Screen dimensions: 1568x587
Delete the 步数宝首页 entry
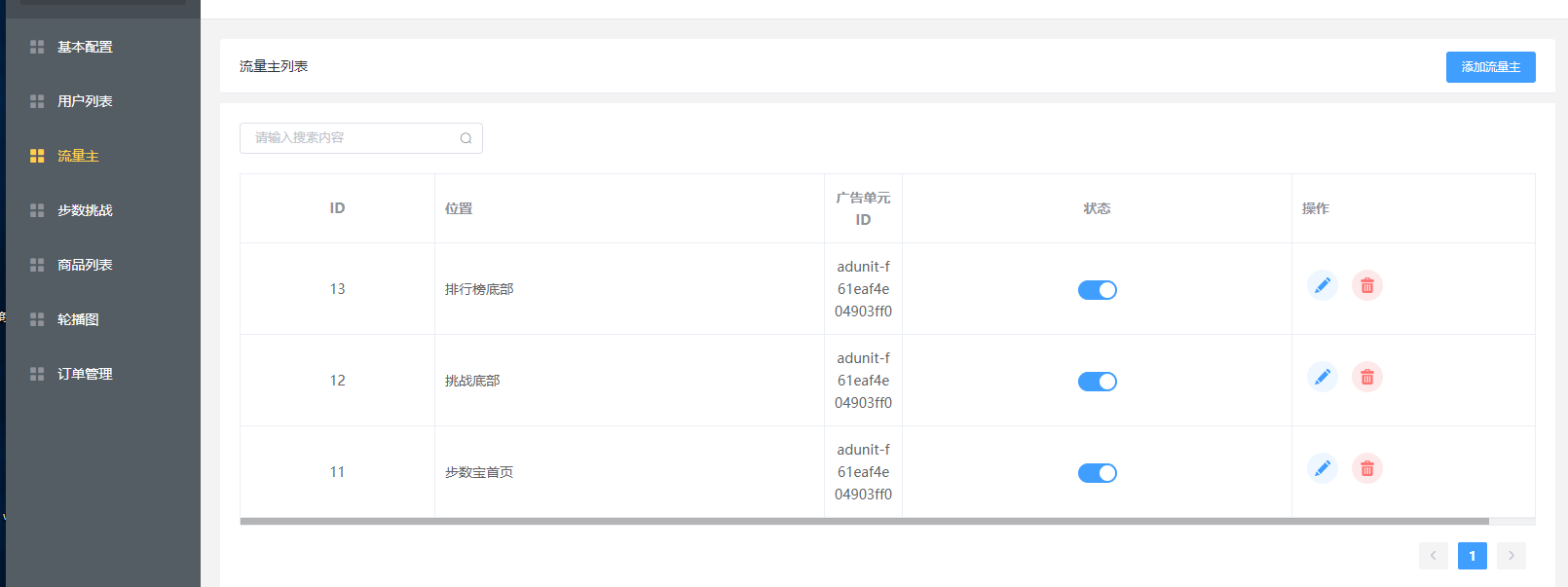click(1367, 468)
